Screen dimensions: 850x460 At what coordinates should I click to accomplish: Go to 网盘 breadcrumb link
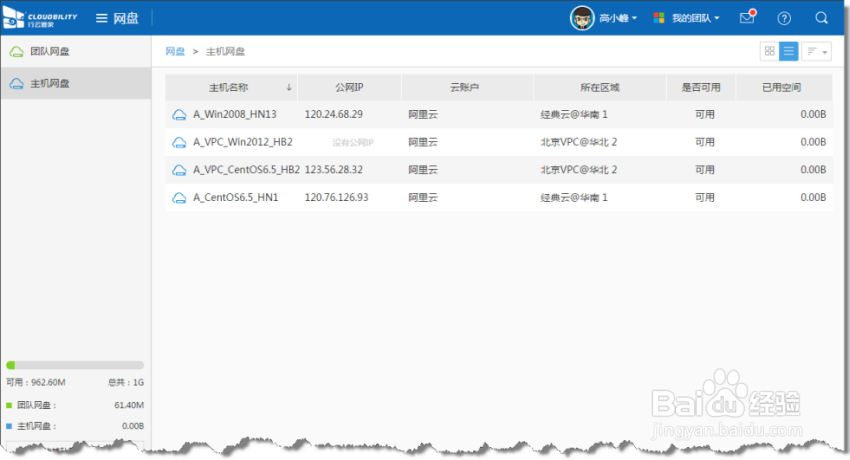[x=175, y=51]
